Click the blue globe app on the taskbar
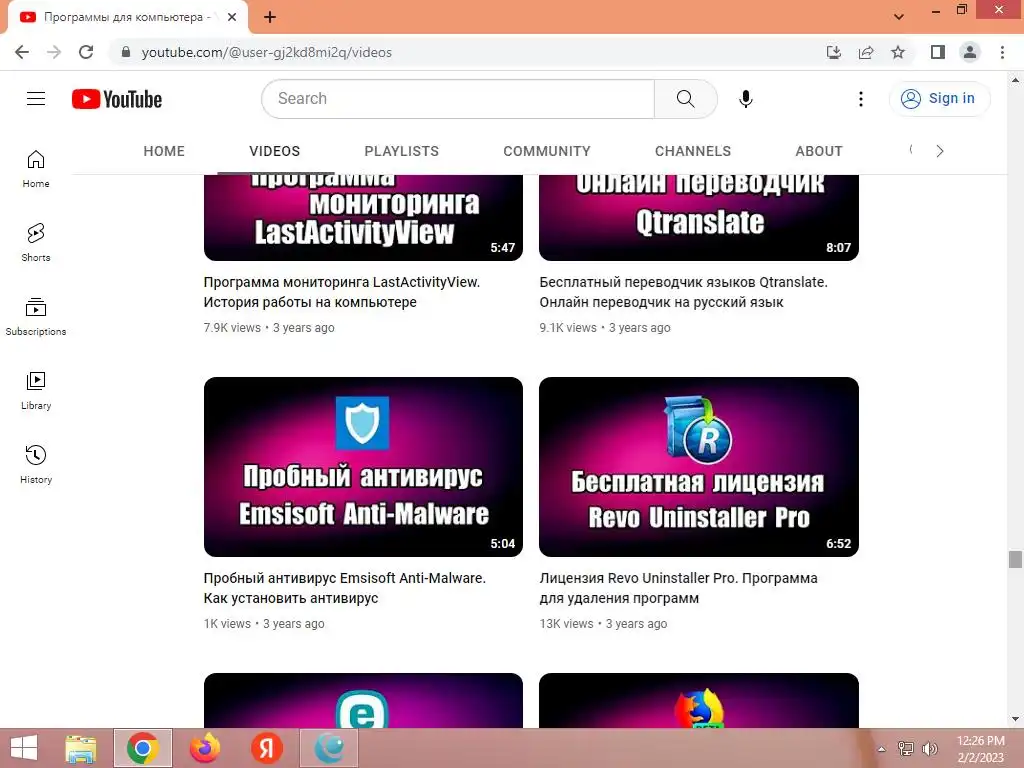 329,748
